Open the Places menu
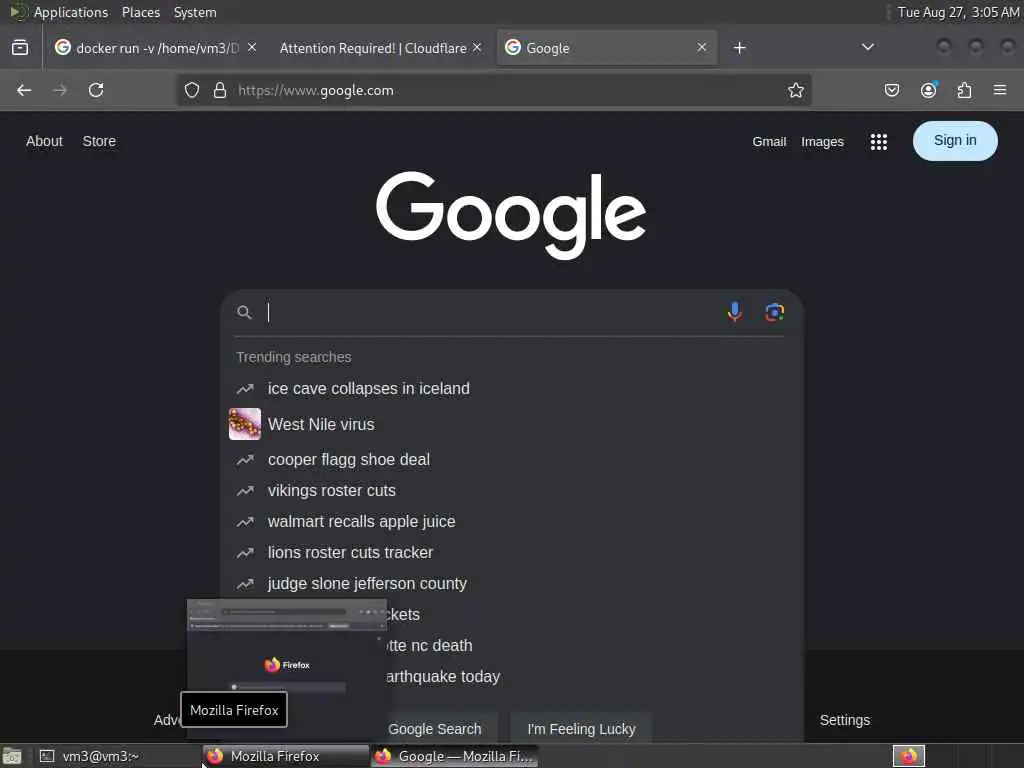 click(140, 12)
